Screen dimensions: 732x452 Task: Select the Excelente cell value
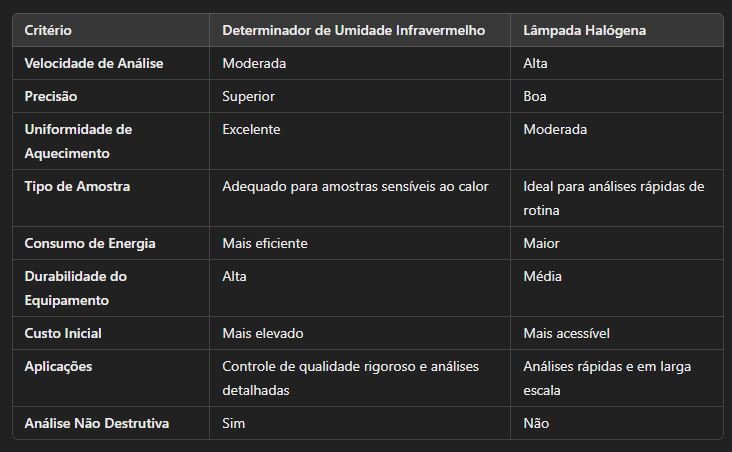[x=251, y=129]
